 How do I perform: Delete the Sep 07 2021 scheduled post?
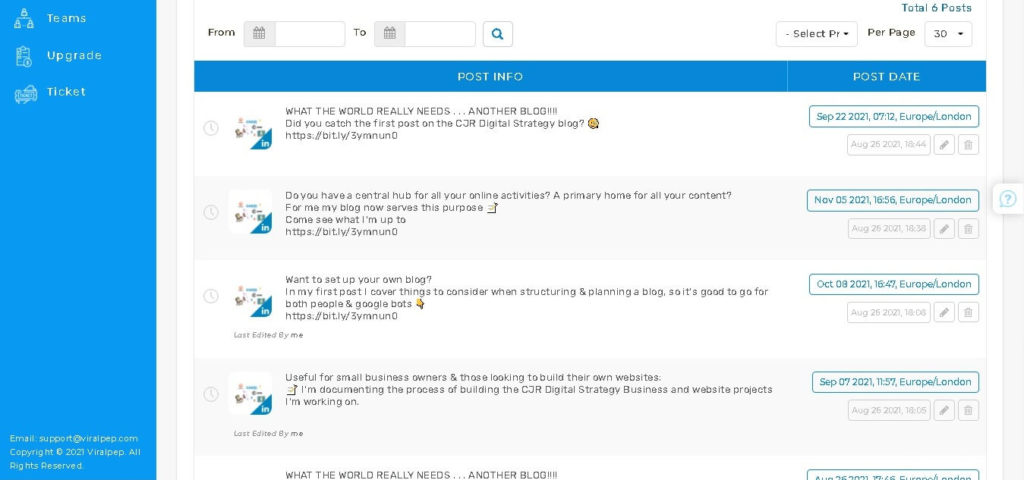(x=968, y=410)
